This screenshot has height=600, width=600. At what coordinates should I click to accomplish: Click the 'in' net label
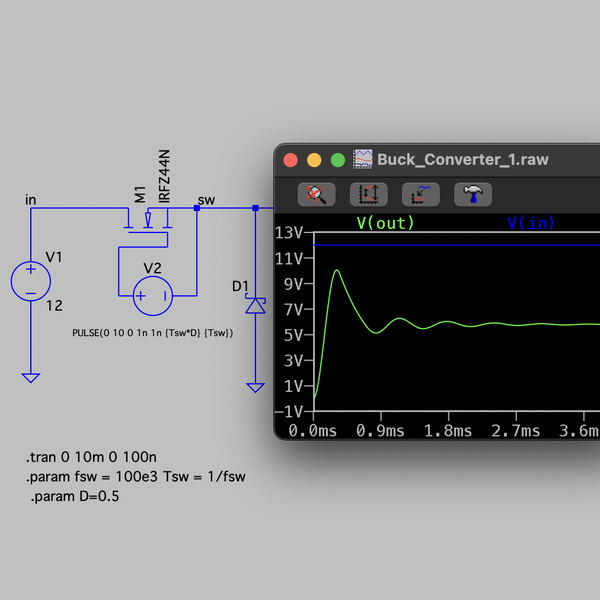click(x=31, y=200)
